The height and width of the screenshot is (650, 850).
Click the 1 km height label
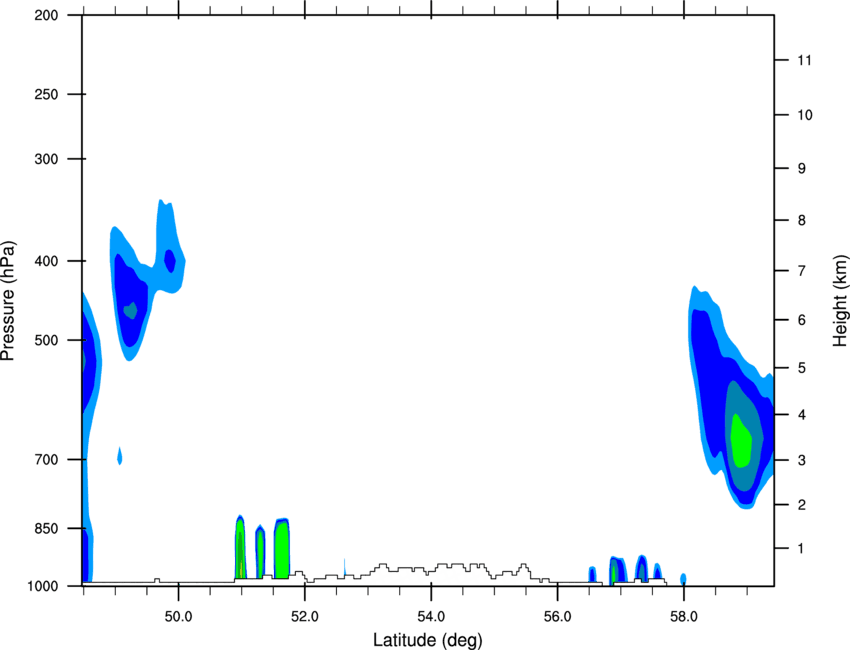(801, 549)
